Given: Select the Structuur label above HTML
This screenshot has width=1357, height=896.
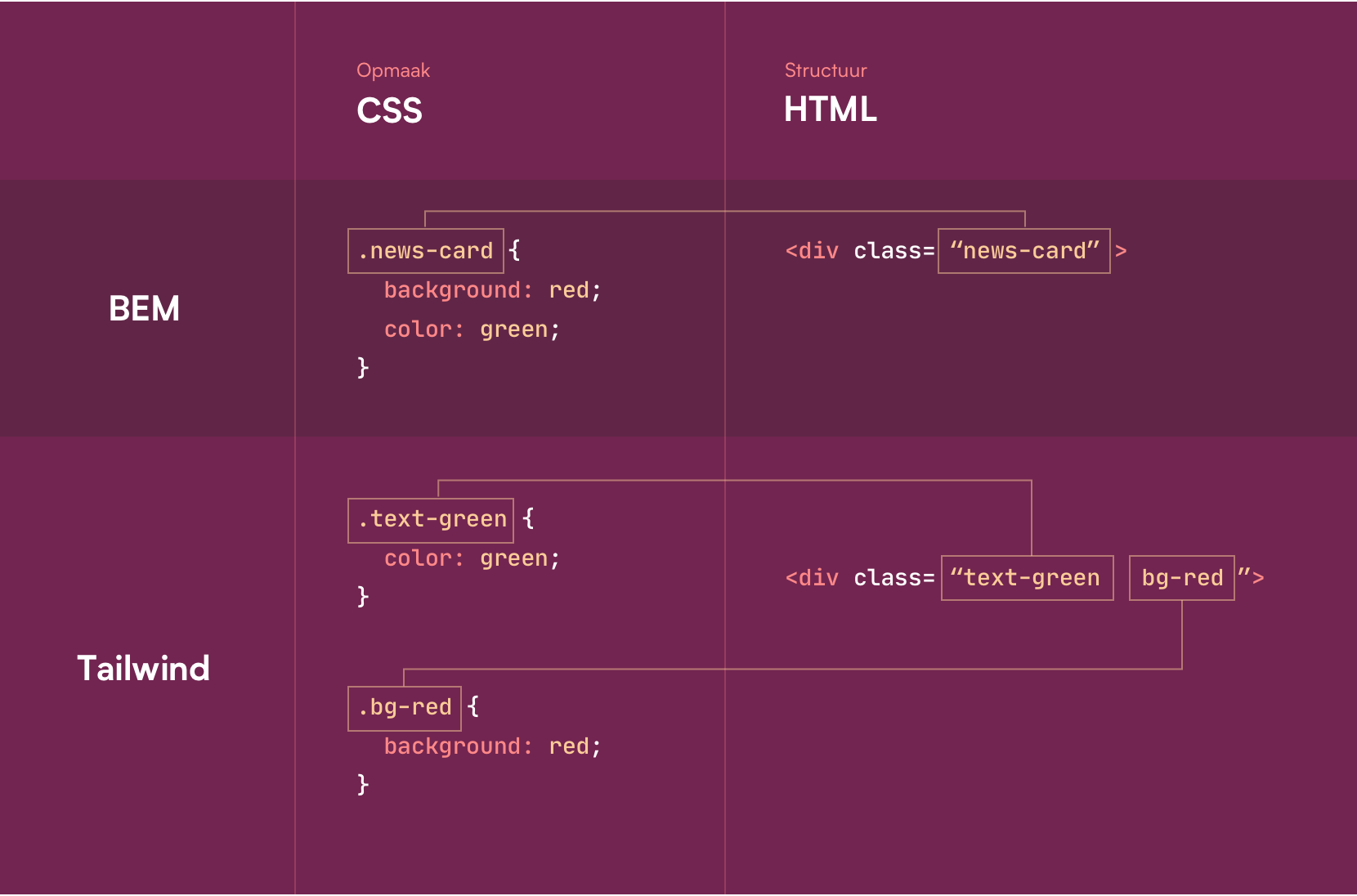Looking at the screenshot, I should [x=826, y=70].
